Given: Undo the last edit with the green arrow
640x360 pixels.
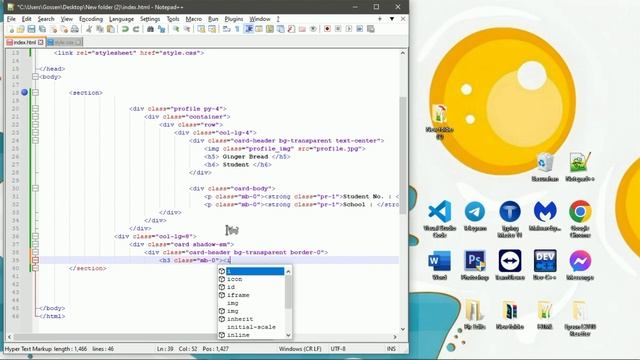Looking at the screenshot, I should pos(125,29).
